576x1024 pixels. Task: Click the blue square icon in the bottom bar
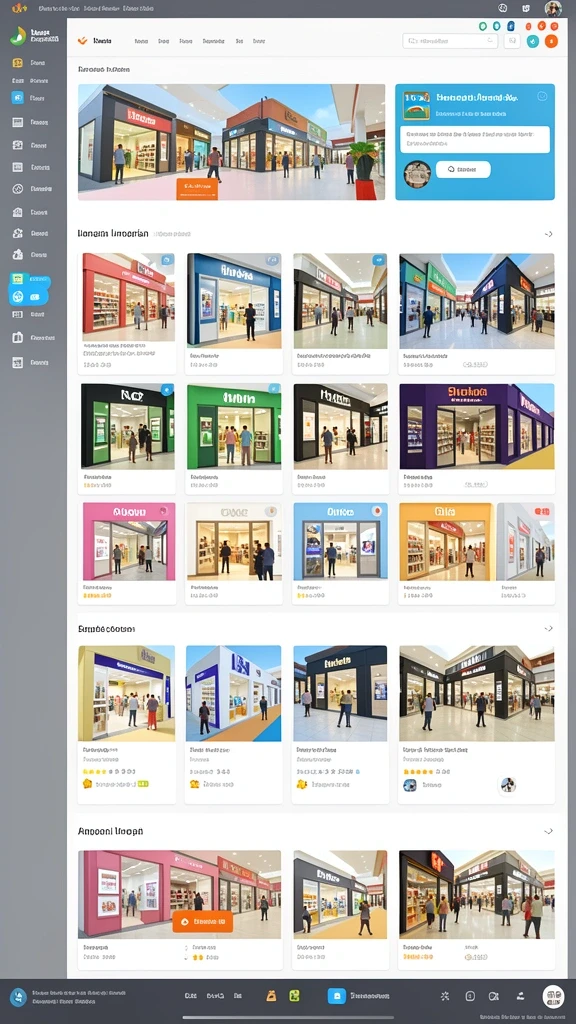336,996
